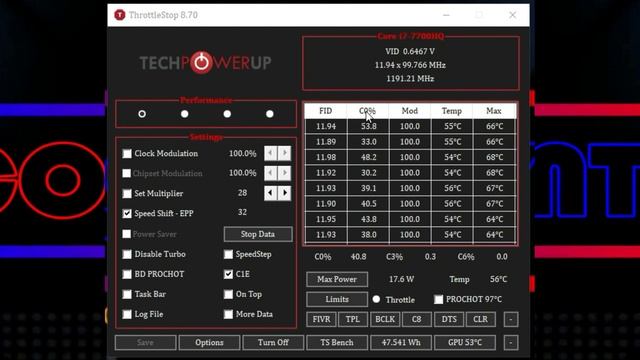Enable the On Top checkbox
The width and height of the screenshot is (640, 360).
pyautogui.click(x=228, y=294)
